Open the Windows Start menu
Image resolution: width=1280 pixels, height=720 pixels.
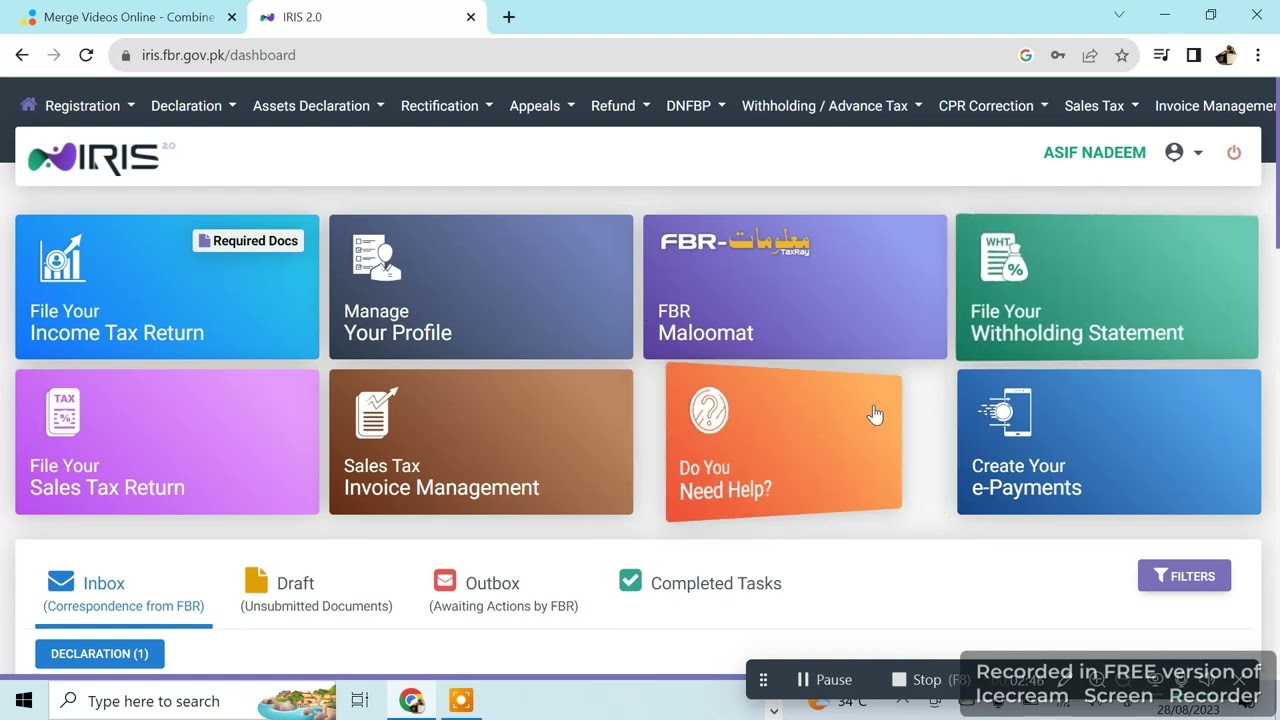pyautogui.click(x=24, y=701)
